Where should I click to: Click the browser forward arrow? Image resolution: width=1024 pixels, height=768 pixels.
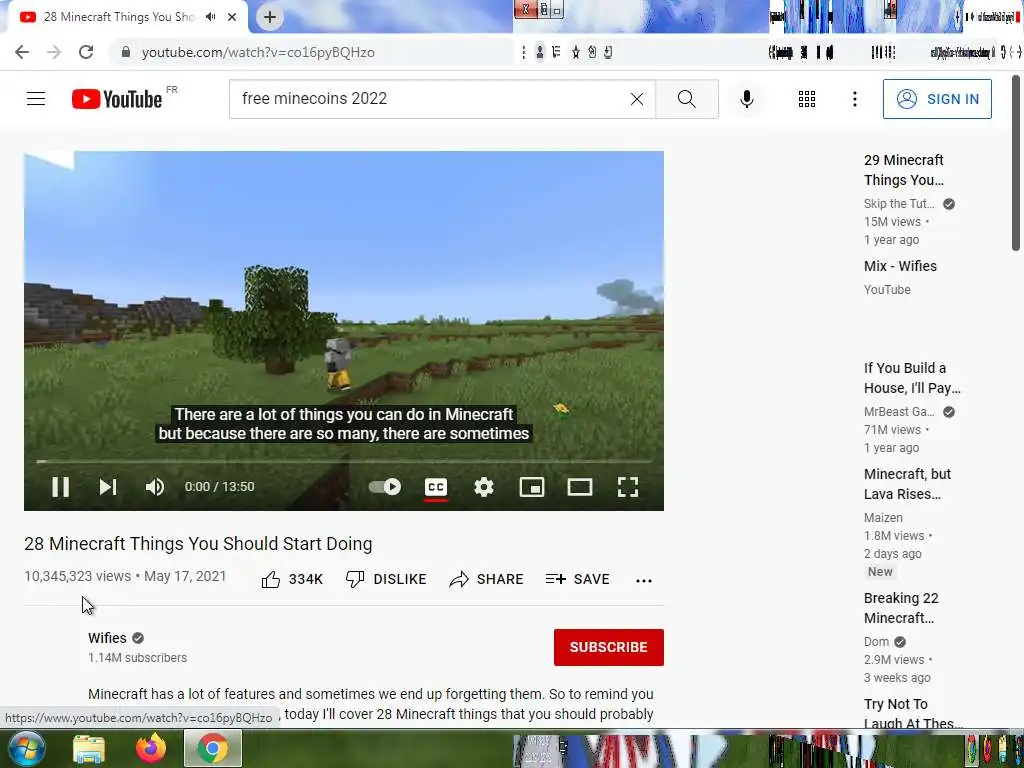coord(54,52)
